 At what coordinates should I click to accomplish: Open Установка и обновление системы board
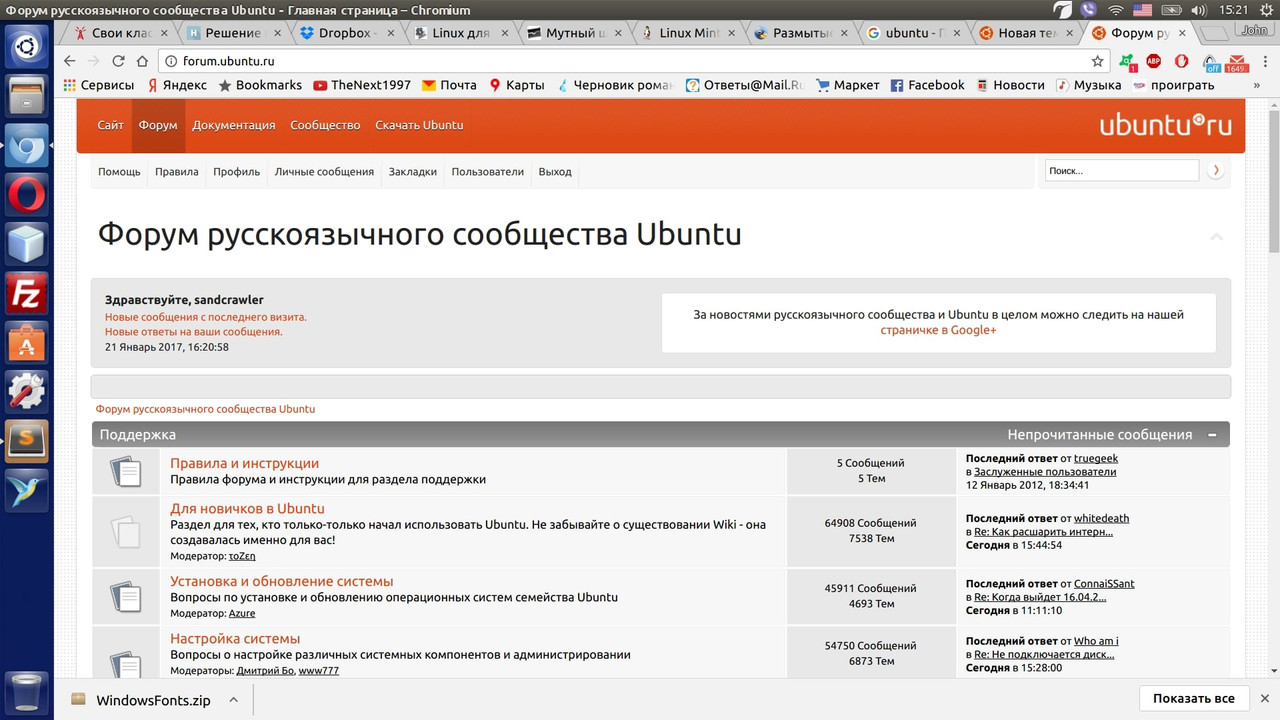[282, 581]
